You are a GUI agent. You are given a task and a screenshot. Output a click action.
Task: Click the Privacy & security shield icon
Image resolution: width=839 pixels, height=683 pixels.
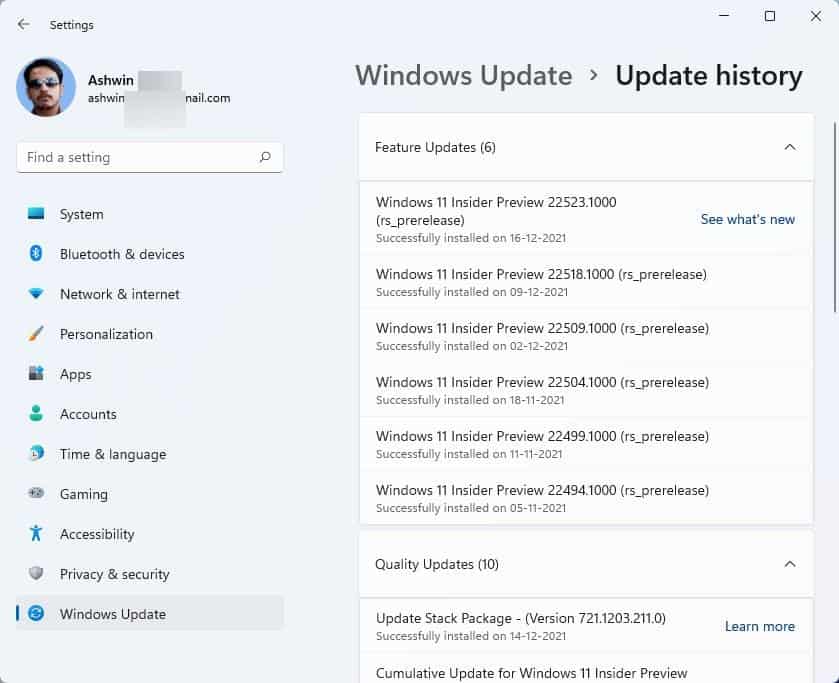[x=36, y=574]
